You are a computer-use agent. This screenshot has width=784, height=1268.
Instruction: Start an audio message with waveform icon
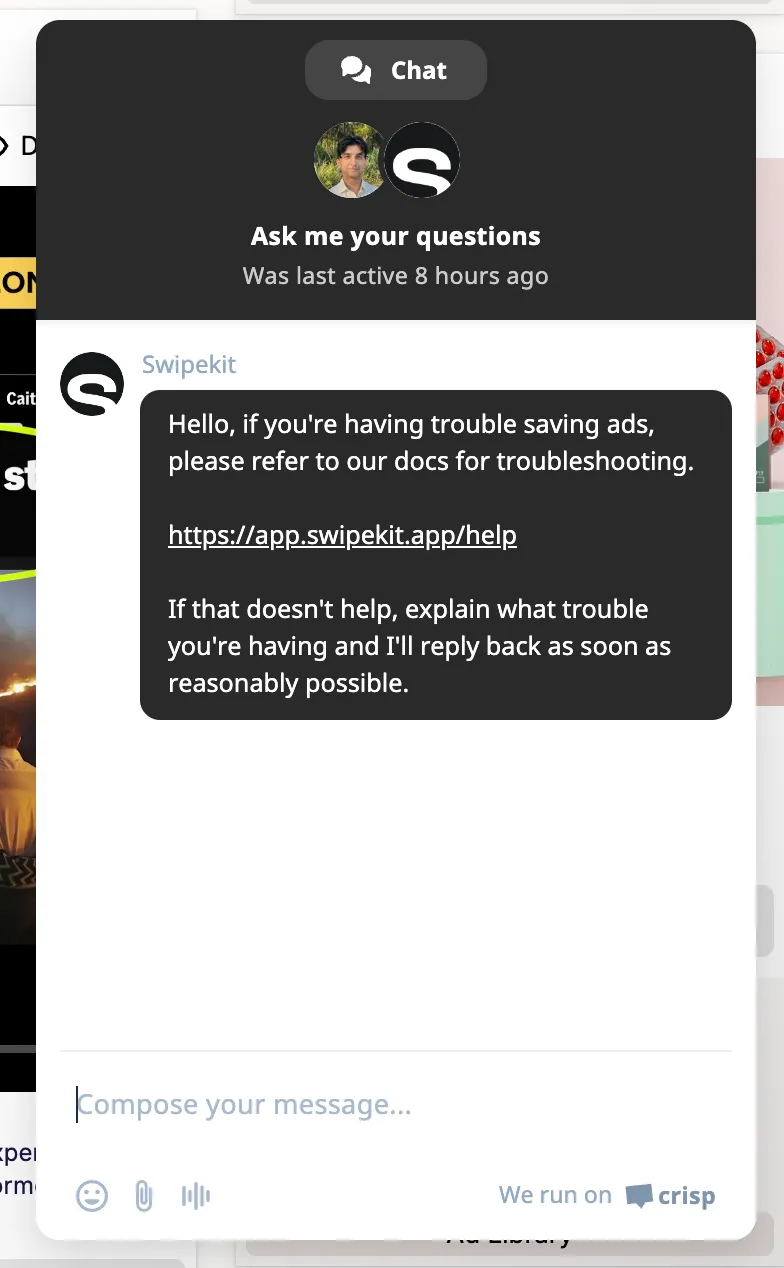pos(196,1195)
